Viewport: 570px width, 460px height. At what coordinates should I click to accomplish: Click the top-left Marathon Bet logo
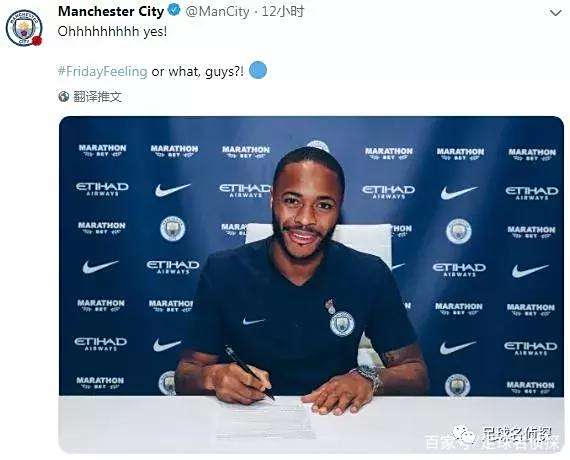(x=103, y=151)
